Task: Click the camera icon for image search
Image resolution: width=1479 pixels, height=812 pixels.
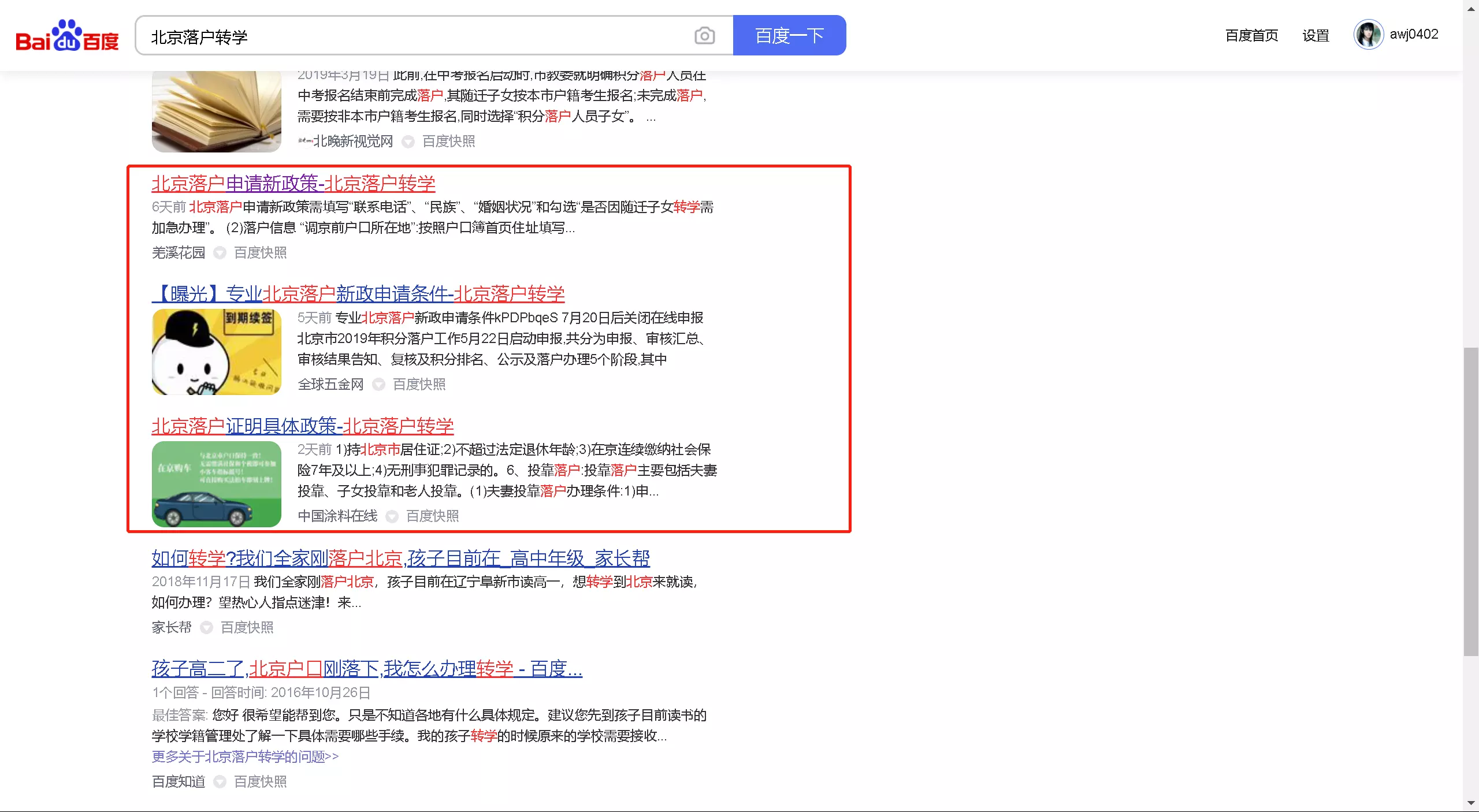Action: (704, 35)
